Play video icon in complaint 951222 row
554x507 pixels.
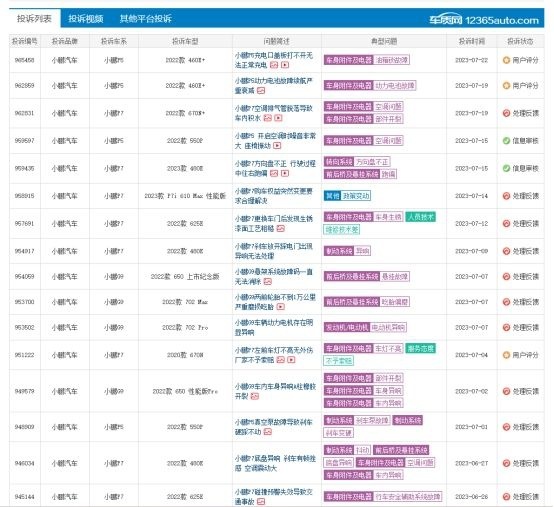click(291, 360)
